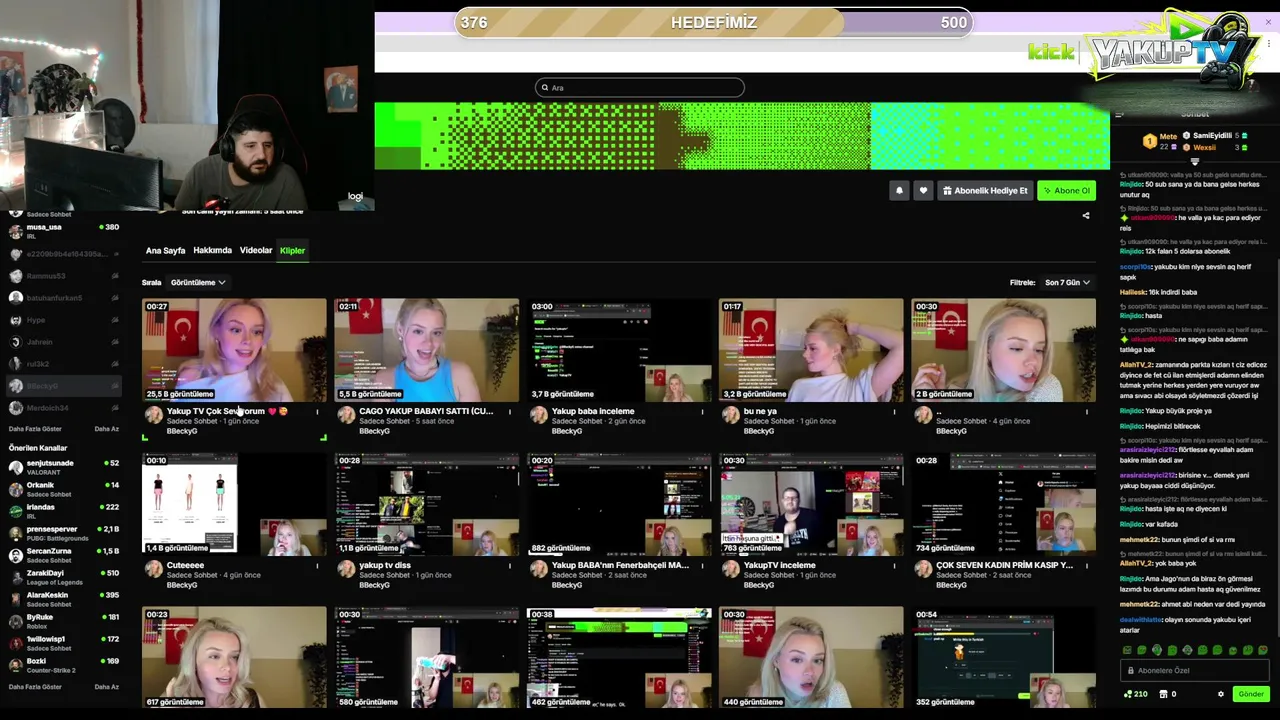Select the Klipler tab

(292, 251)
